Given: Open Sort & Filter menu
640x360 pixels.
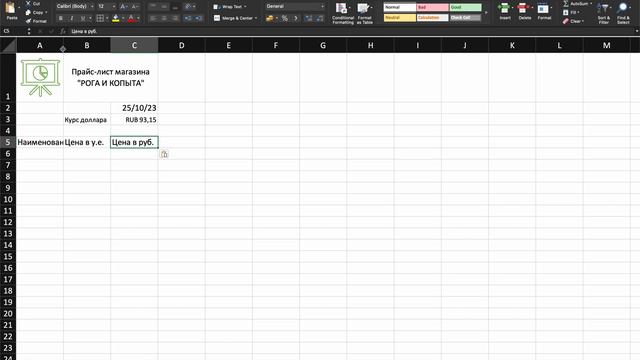Looking at the screenshot, I should (604, 13).
